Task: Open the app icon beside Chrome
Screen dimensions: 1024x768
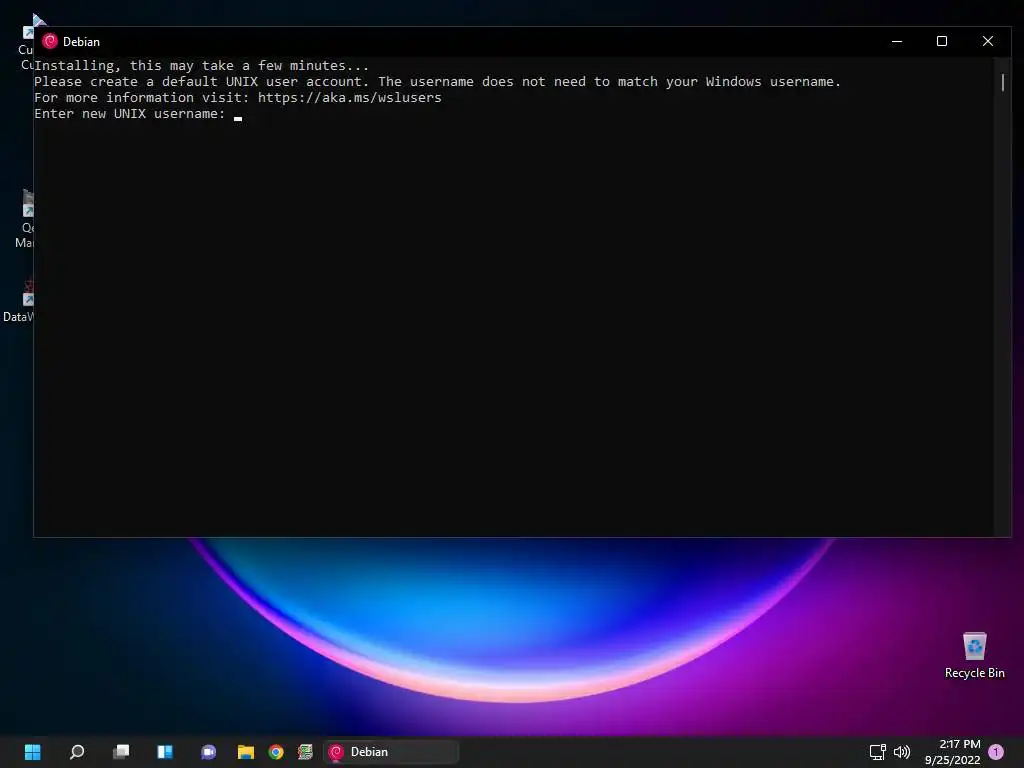Action: tap(305, 752)
